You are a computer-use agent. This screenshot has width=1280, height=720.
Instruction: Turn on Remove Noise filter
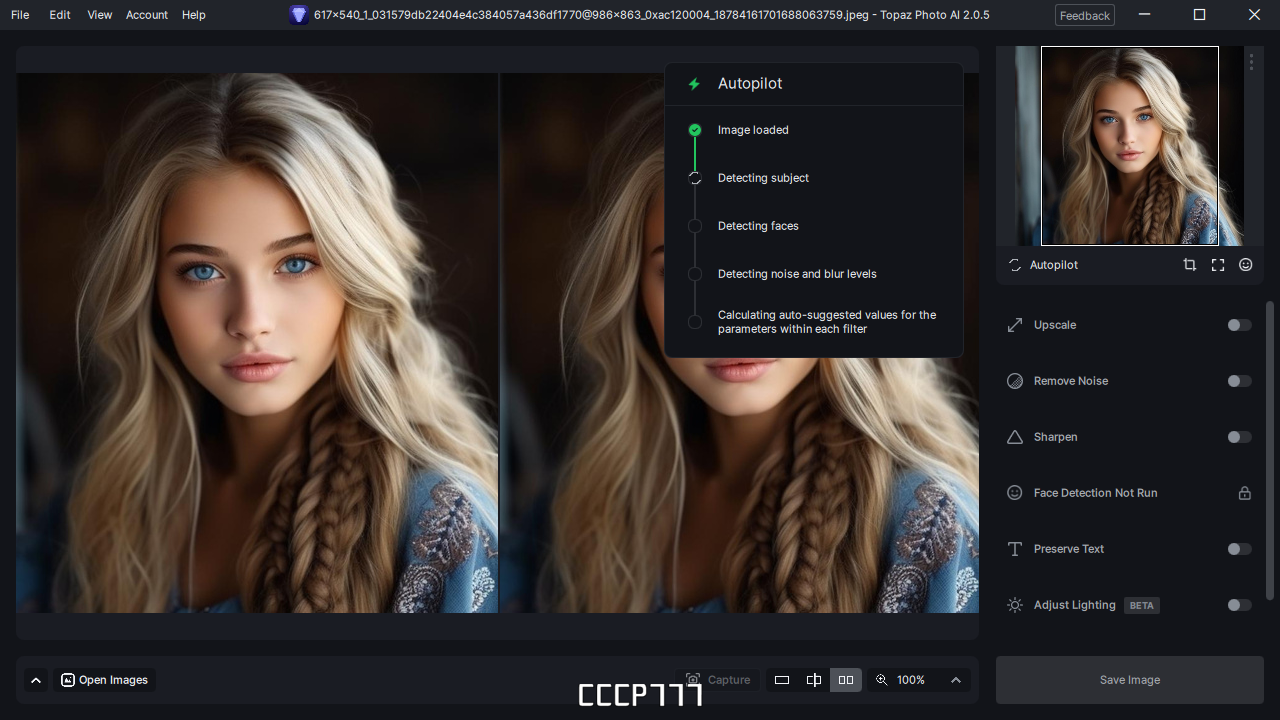pos(1239,381)
